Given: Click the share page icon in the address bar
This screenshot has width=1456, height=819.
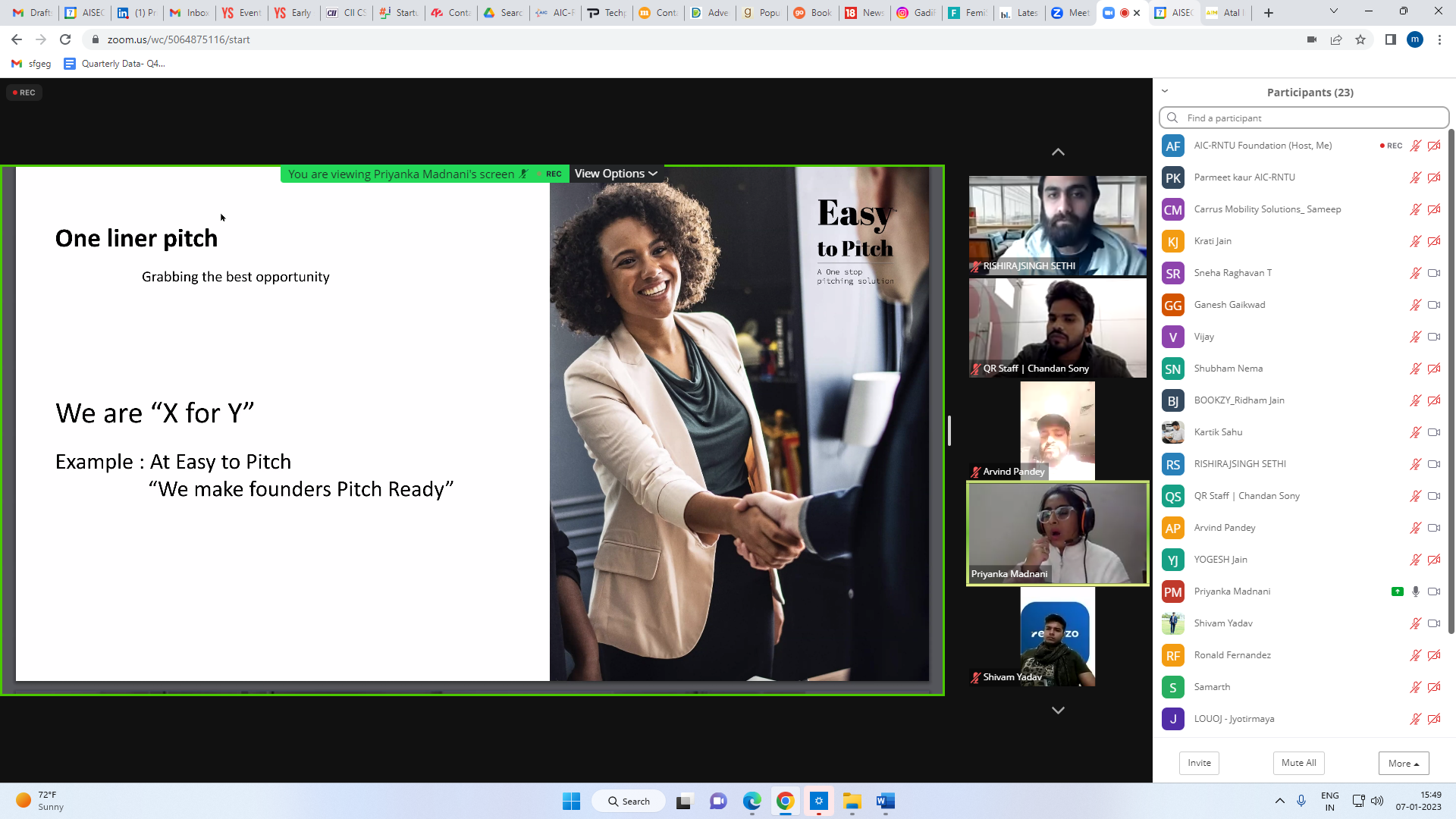Looking at the screenshot, I should tap(1336, 39).
